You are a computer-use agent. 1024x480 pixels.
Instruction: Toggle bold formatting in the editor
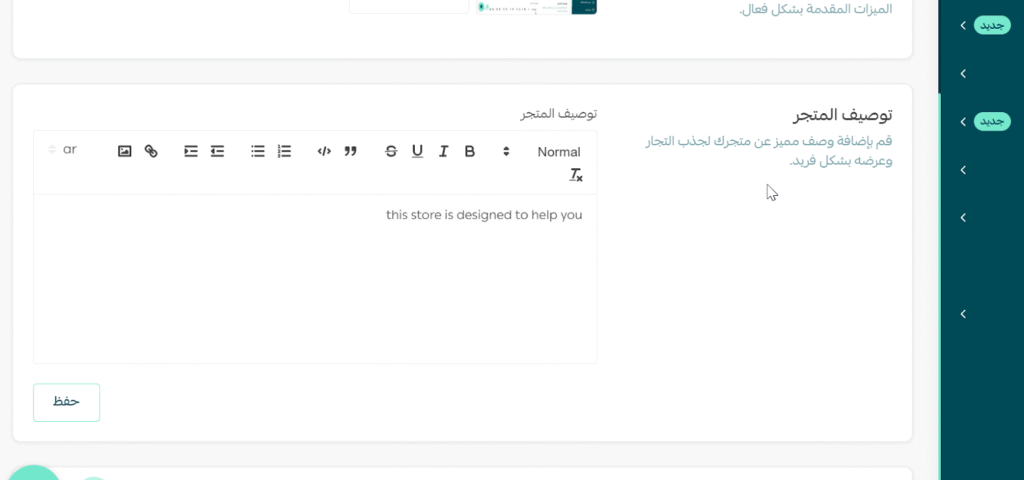[469, 151]
